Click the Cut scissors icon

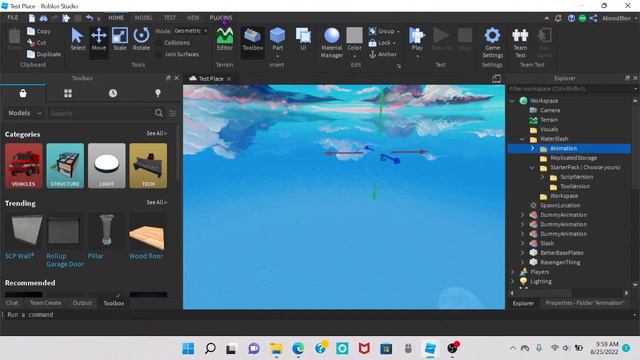(x=31, y=42)
